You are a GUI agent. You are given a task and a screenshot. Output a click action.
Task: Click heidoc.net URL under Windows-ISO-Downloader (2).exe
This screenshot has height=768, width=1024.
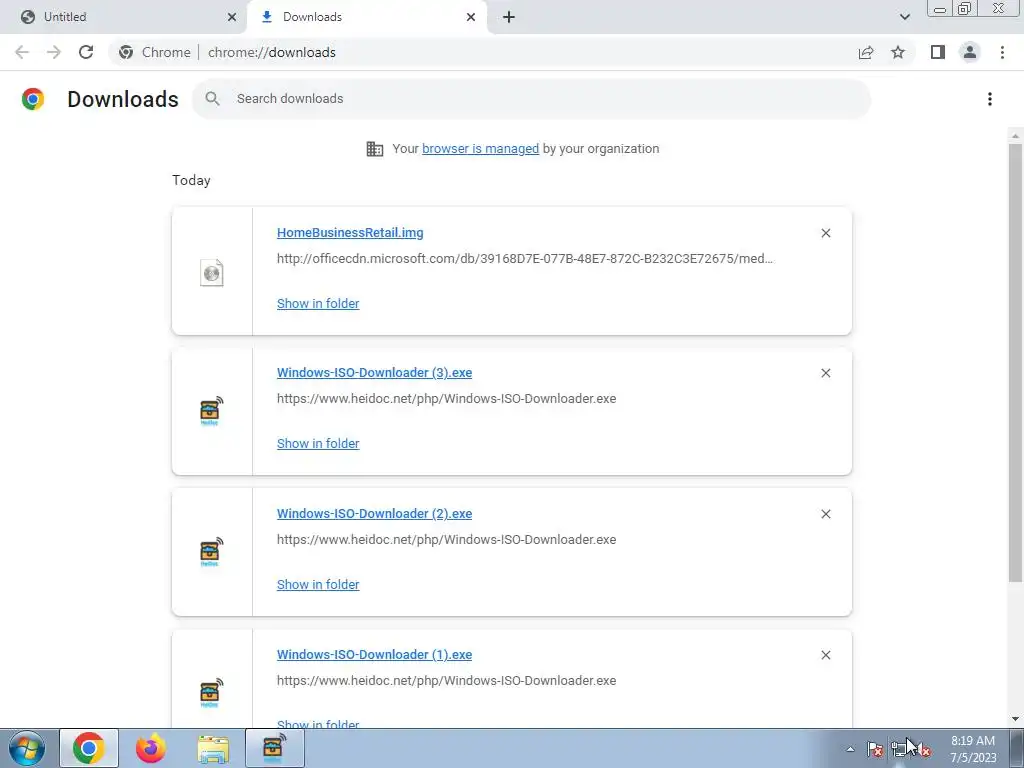coord(447,539)
